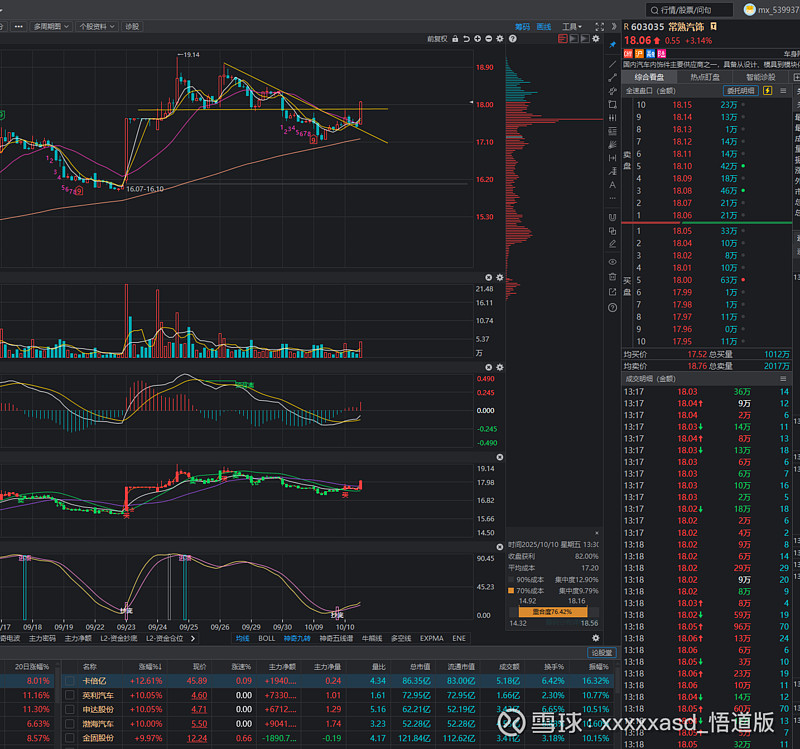
Task: Open the 多周期图 dropdown
Action: 50,27
